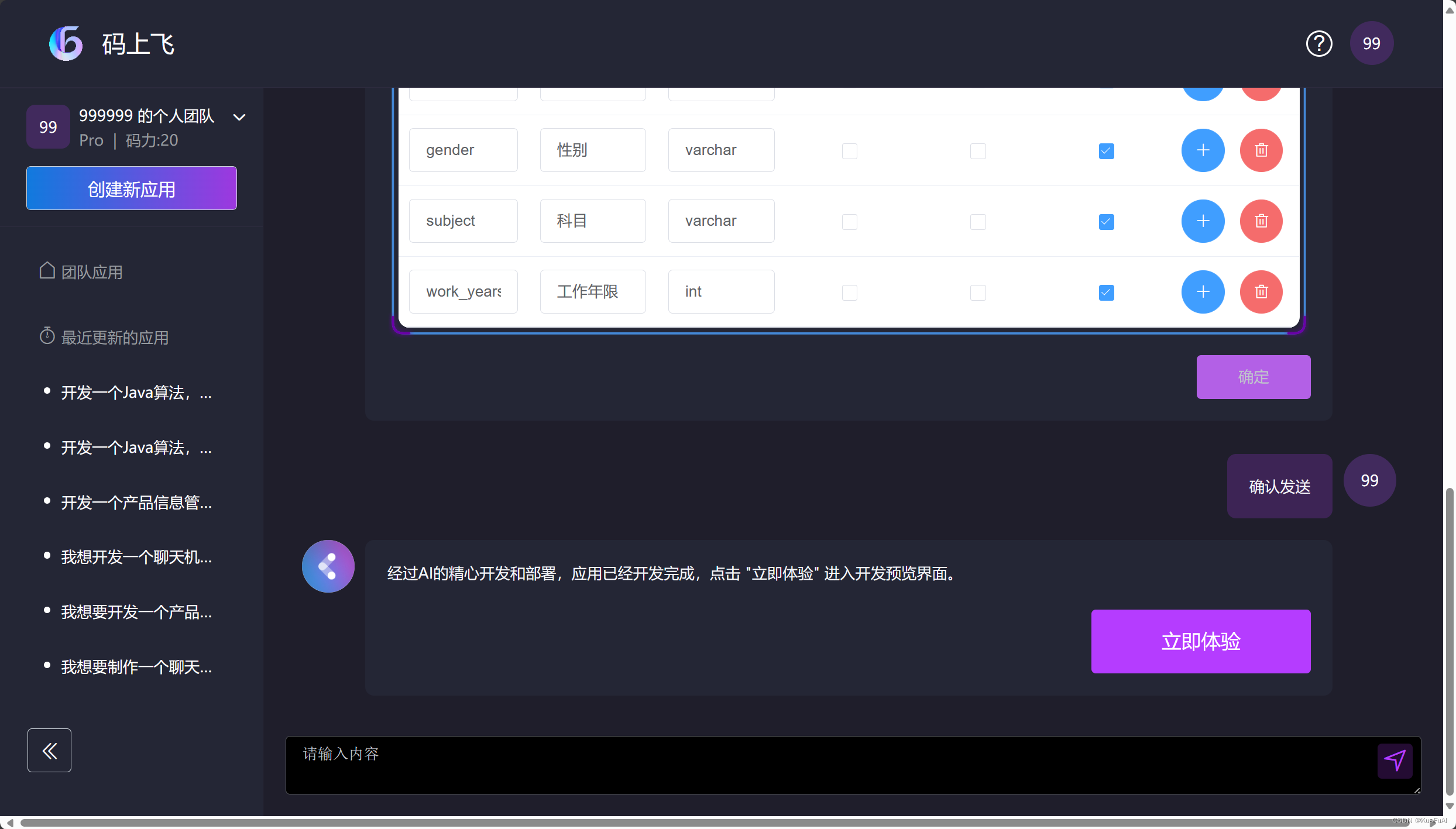Image resolution: width=1456 pixels, height=829 pixels.
Task: Delete the work_years field row
Action: tap(1261, 292)
